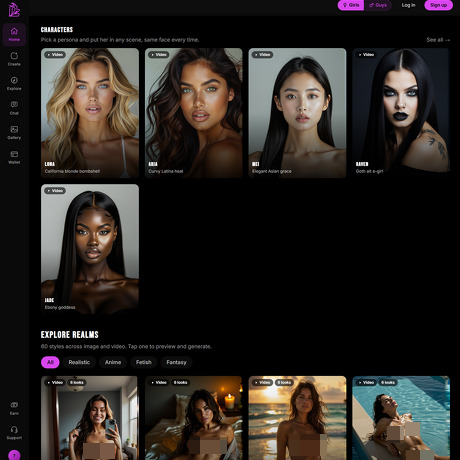Click the purple site logo
460x460 pixels.
coord(14,10)
